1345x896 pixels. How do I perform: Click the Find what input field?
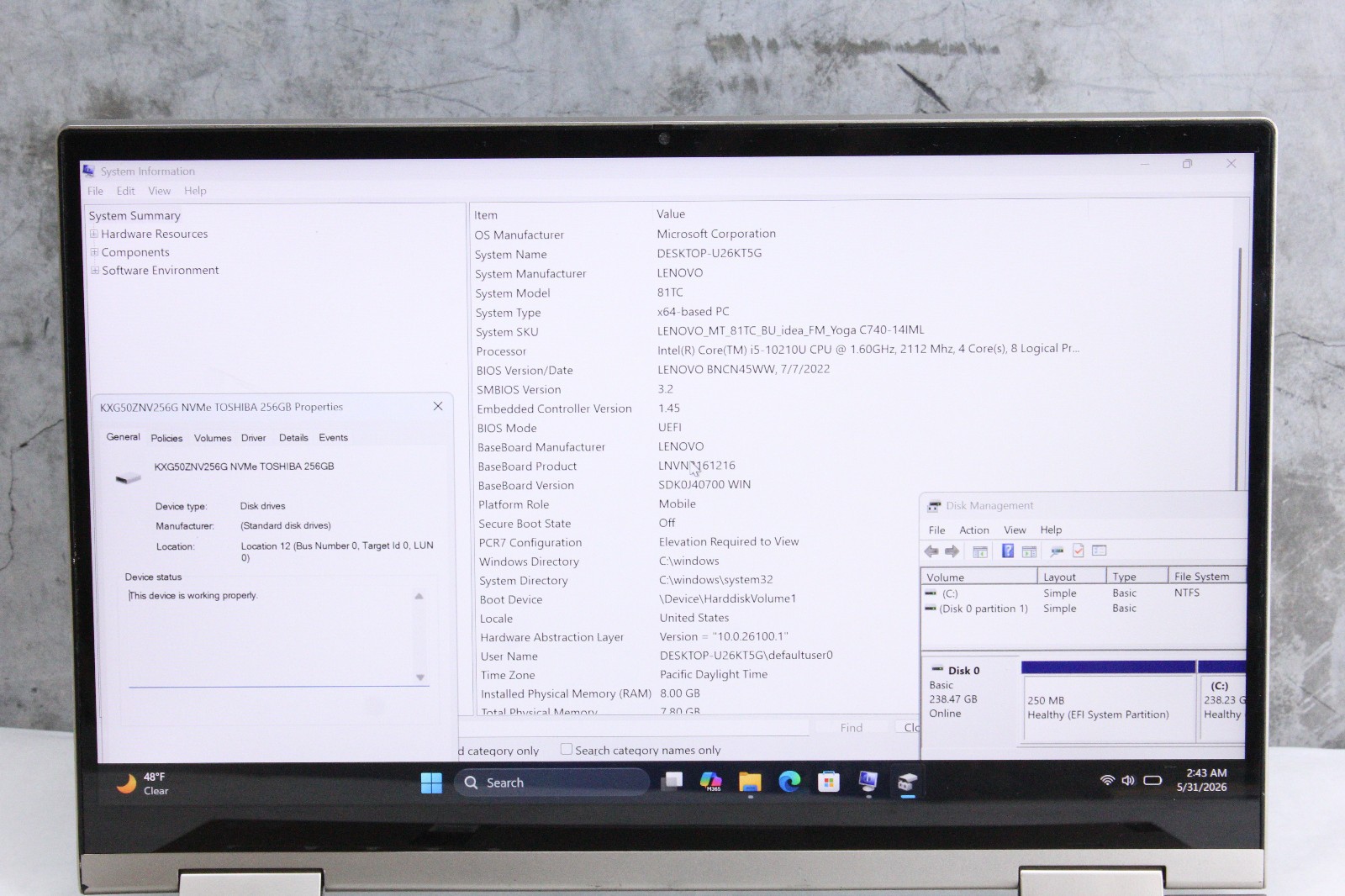(x=635, y=728)
